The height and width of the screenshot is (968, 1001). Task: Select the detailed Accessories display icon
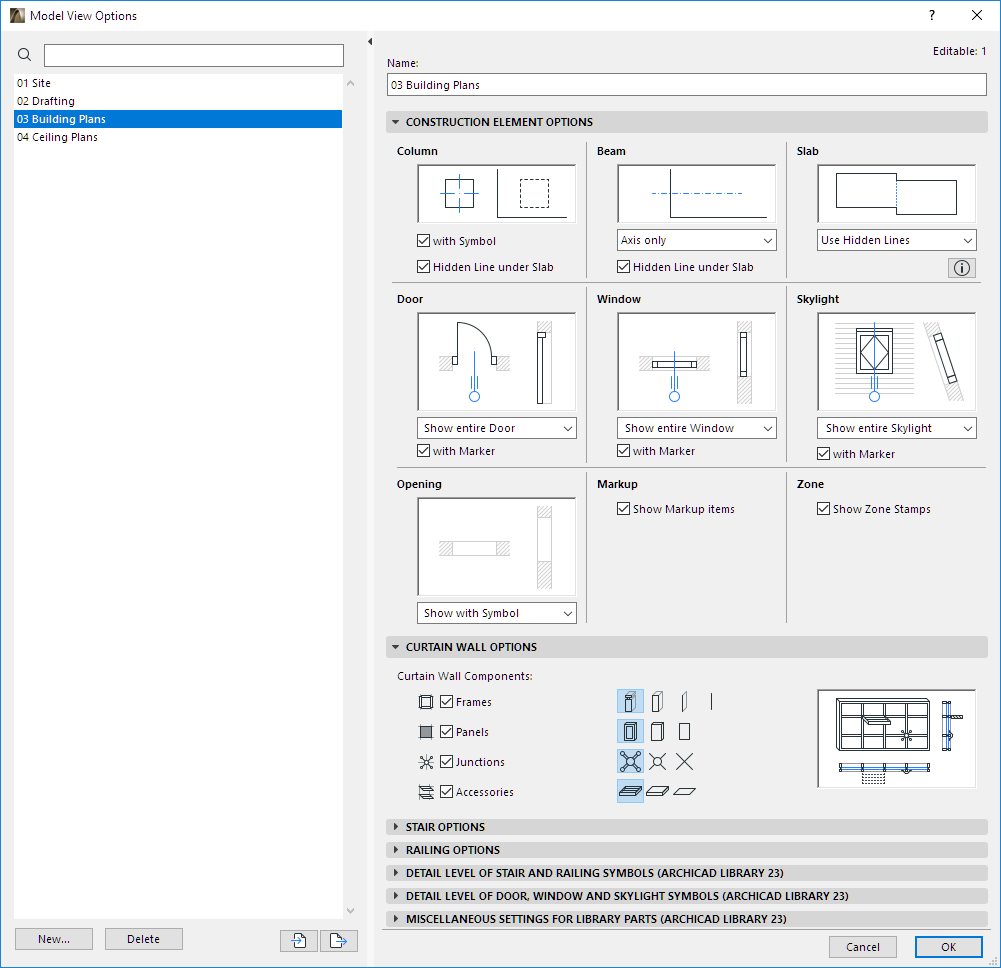tap(630, 790)
